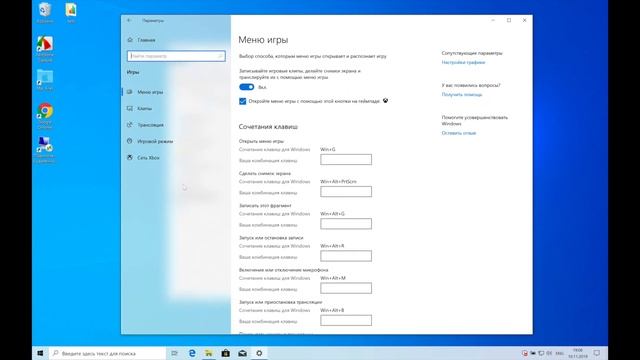Open the Mail app from the taskbar
This screenshot has width=640, height=360.
[242, 353]
